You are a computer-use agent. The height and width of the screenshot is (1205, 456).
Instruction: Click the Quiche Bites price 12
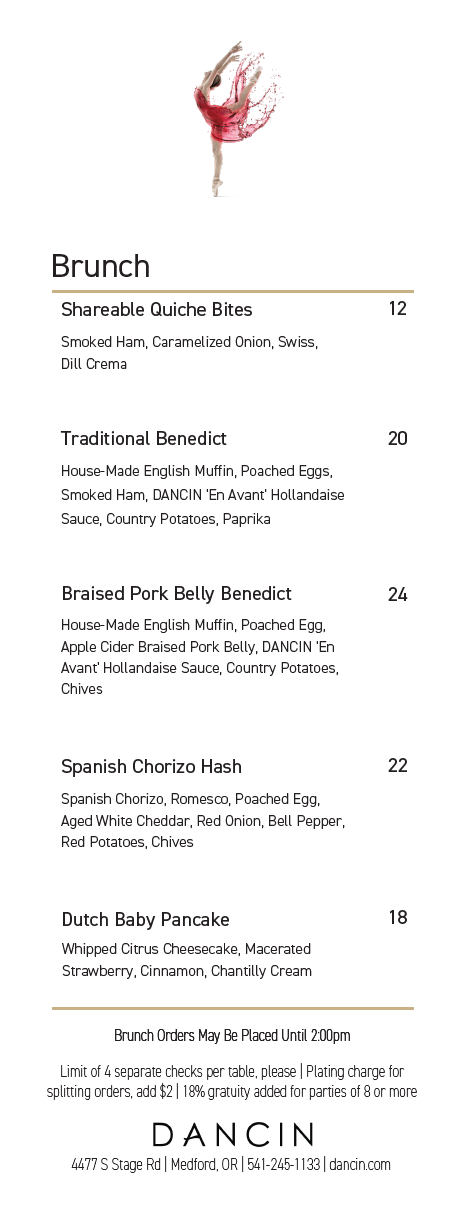(397, 309)
